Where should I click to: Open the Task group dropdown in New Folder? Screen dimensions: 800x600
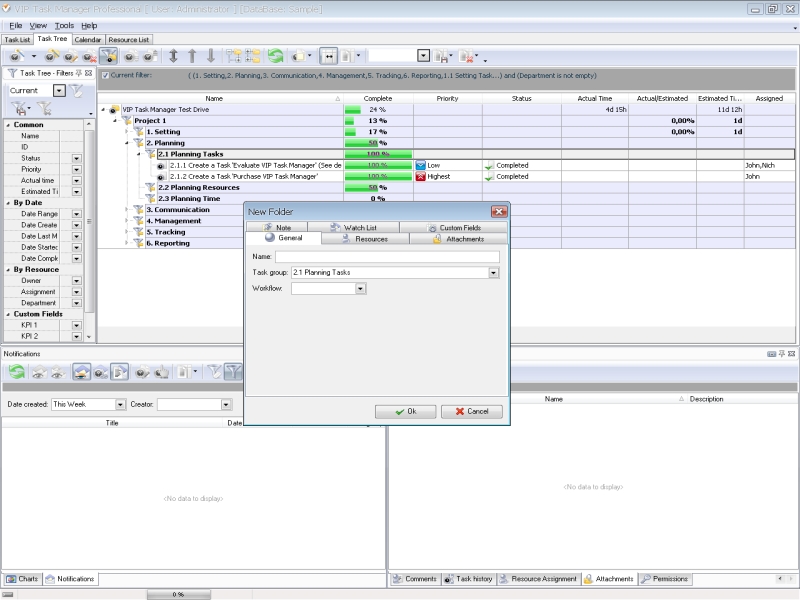coord(493,273)
